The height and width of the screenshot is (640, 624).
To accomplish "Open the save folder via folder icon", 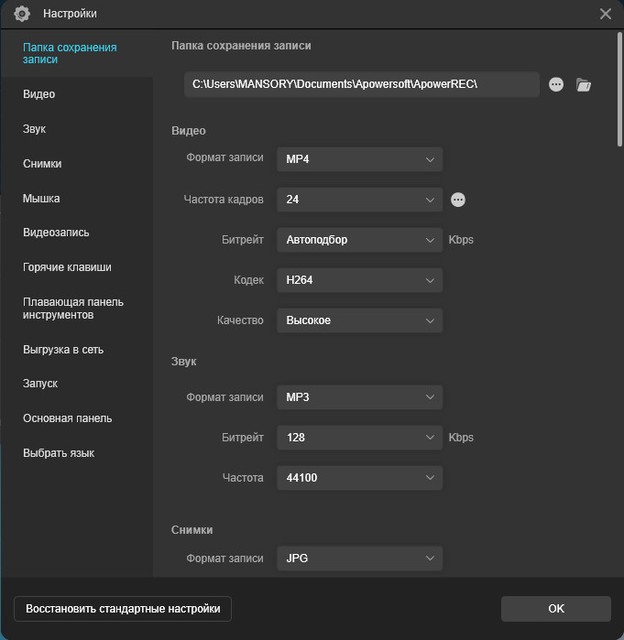I will tap(584, 85).
